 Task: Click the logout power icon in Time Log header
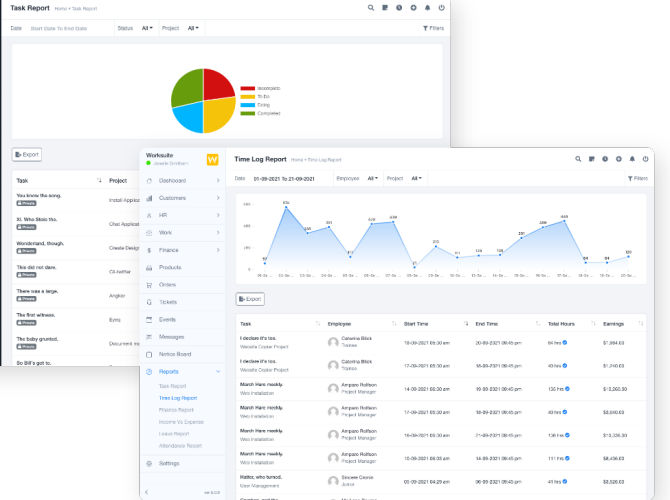(x=645, y=159)
